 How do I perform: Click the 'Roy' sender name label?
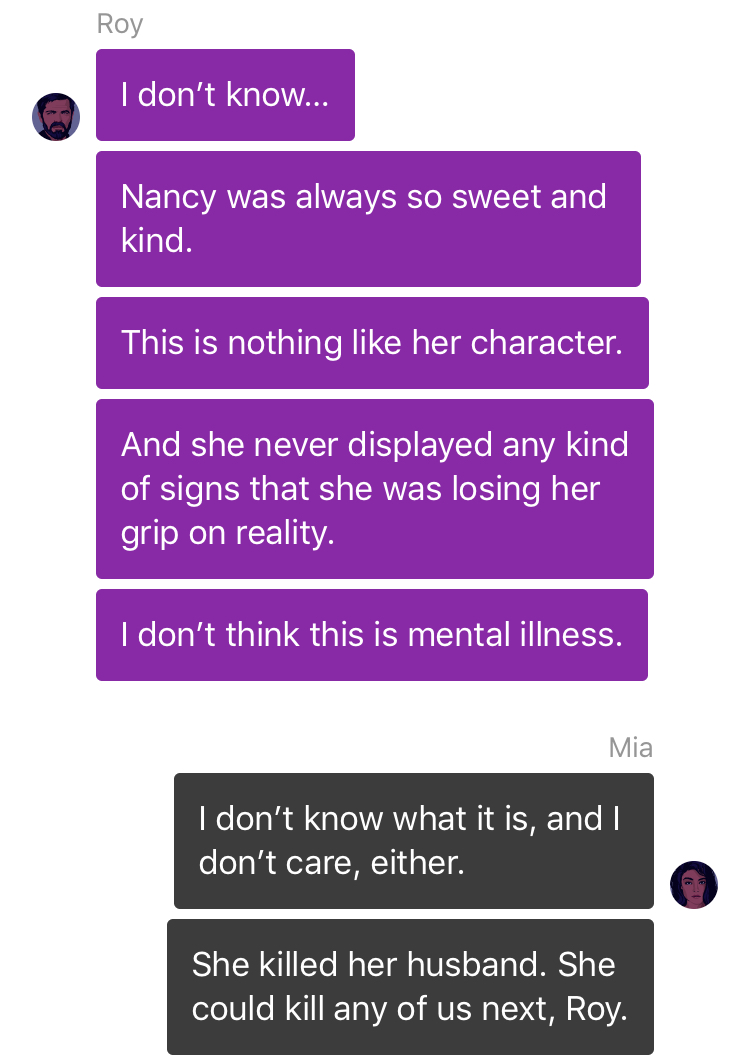119,24
